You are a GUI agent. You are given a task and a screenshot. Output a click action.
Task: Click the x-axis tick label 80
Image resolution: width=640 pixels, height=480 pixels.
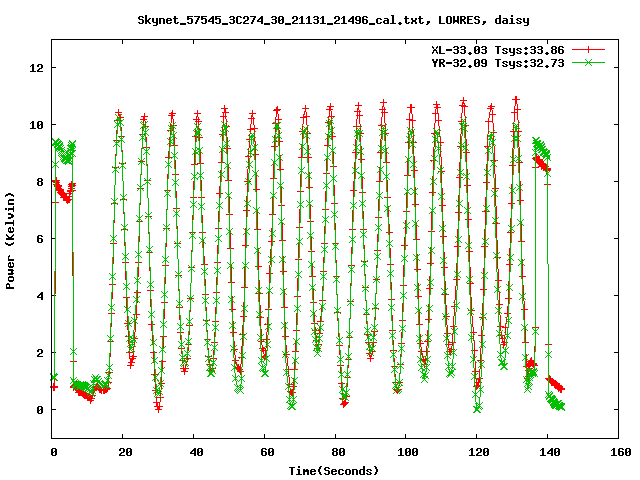[338, 452]
